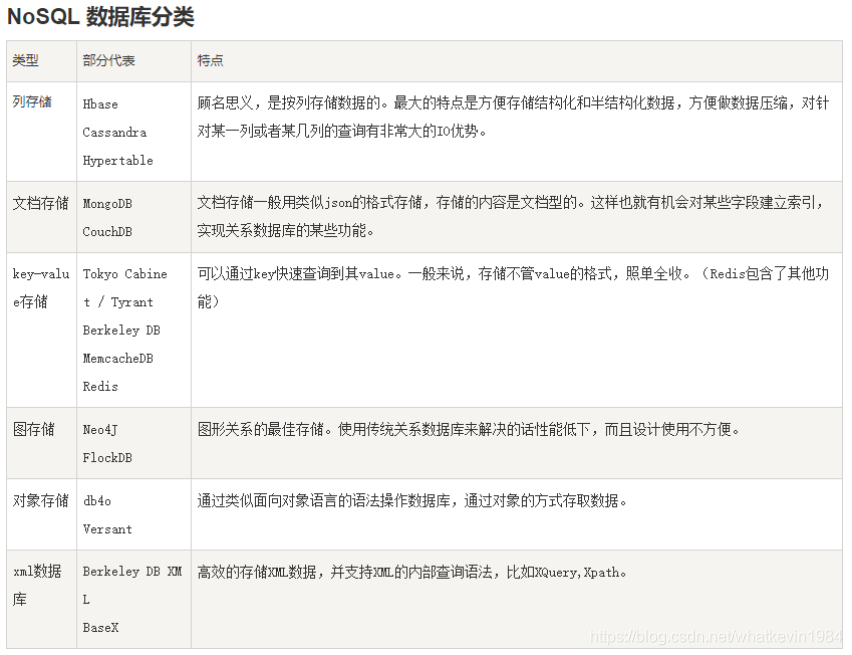Click the 'Berkeley DB' key-value entry
This screenshot has height=655, width=852.
pyautogui.click(x=121, y=330)
